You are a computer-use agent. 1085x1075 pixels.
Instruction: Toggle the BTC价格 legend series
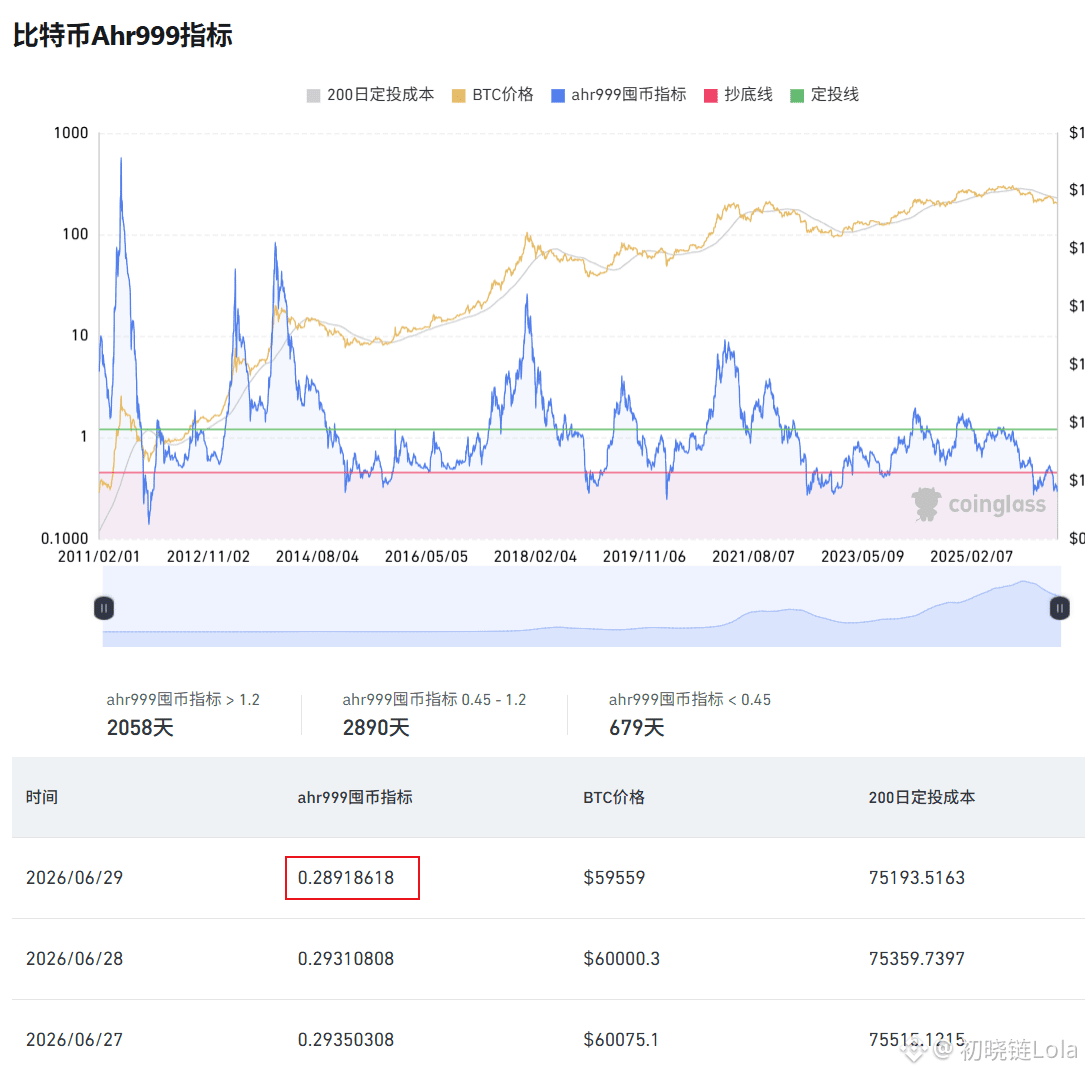[x=492, y=95]
